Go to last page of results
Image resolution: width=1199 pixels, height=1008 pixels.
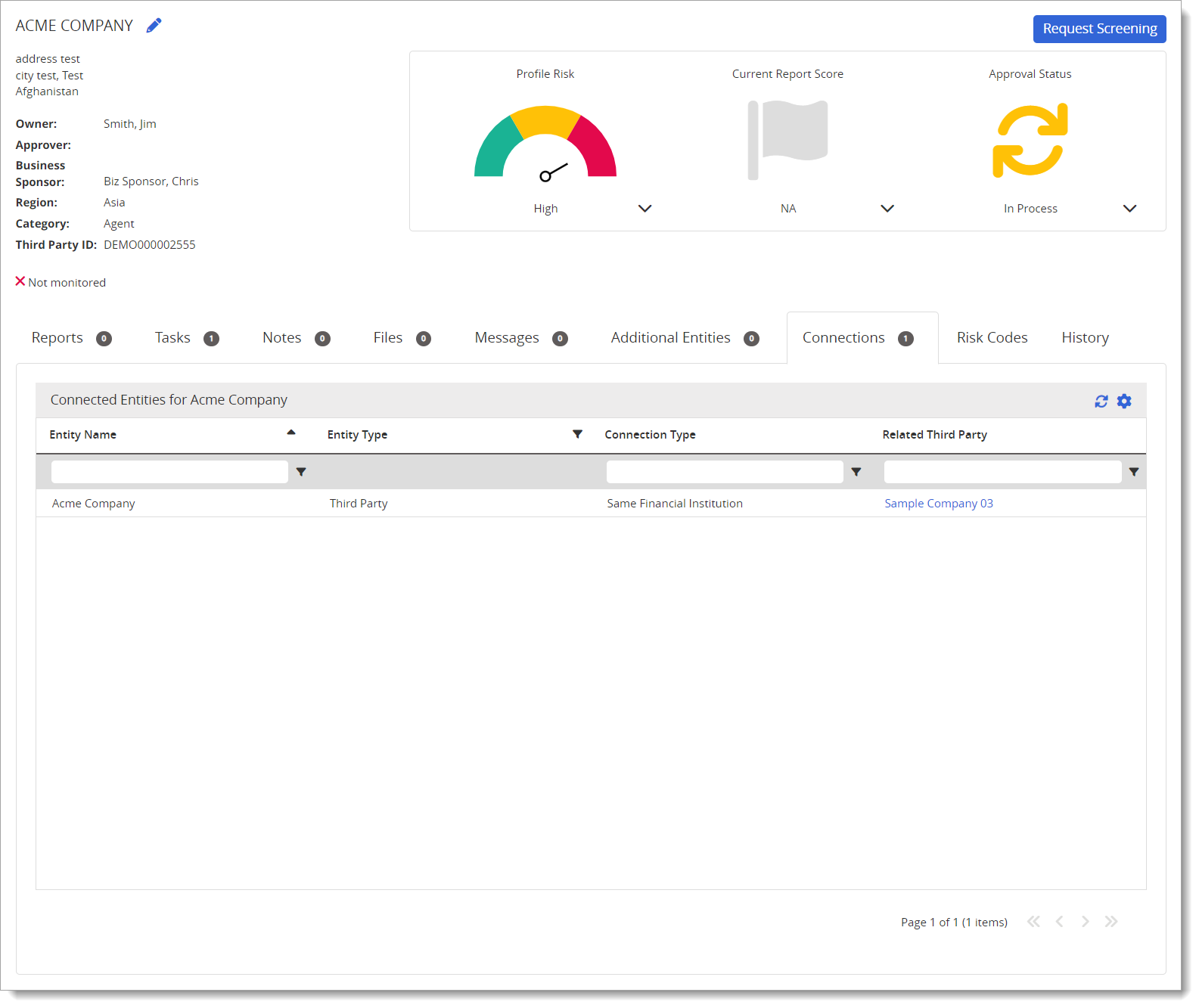(x=1111, y=922)
